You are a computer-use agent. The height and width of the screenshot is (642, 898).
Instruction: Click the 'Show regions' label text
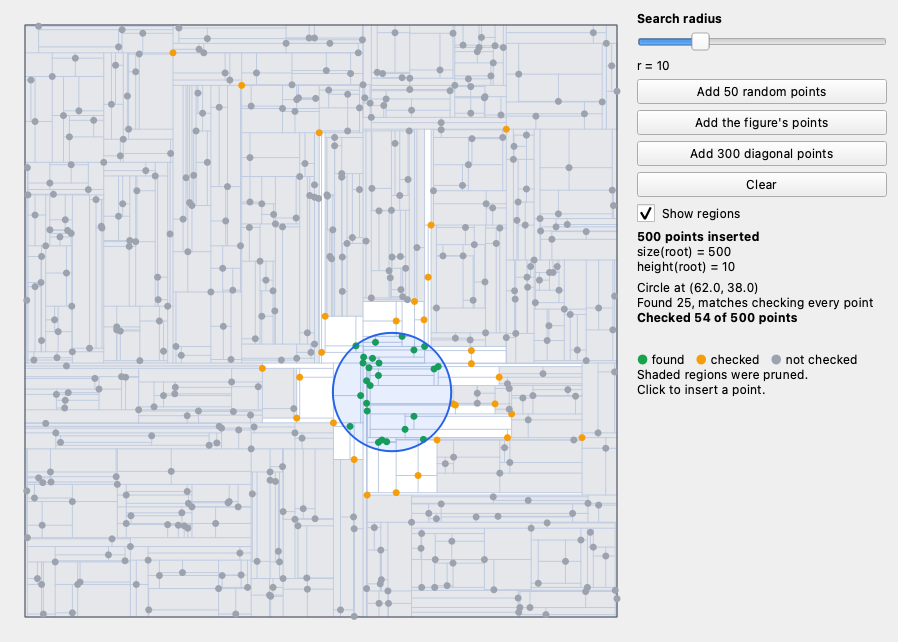click(701, 214)
